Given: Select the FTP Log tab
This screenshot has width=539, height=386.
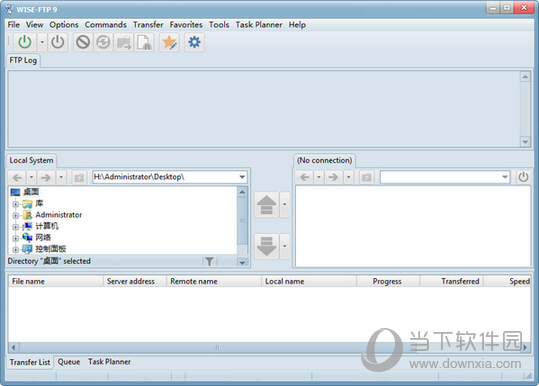Looking at the screenshot, I should click(23, 60).
